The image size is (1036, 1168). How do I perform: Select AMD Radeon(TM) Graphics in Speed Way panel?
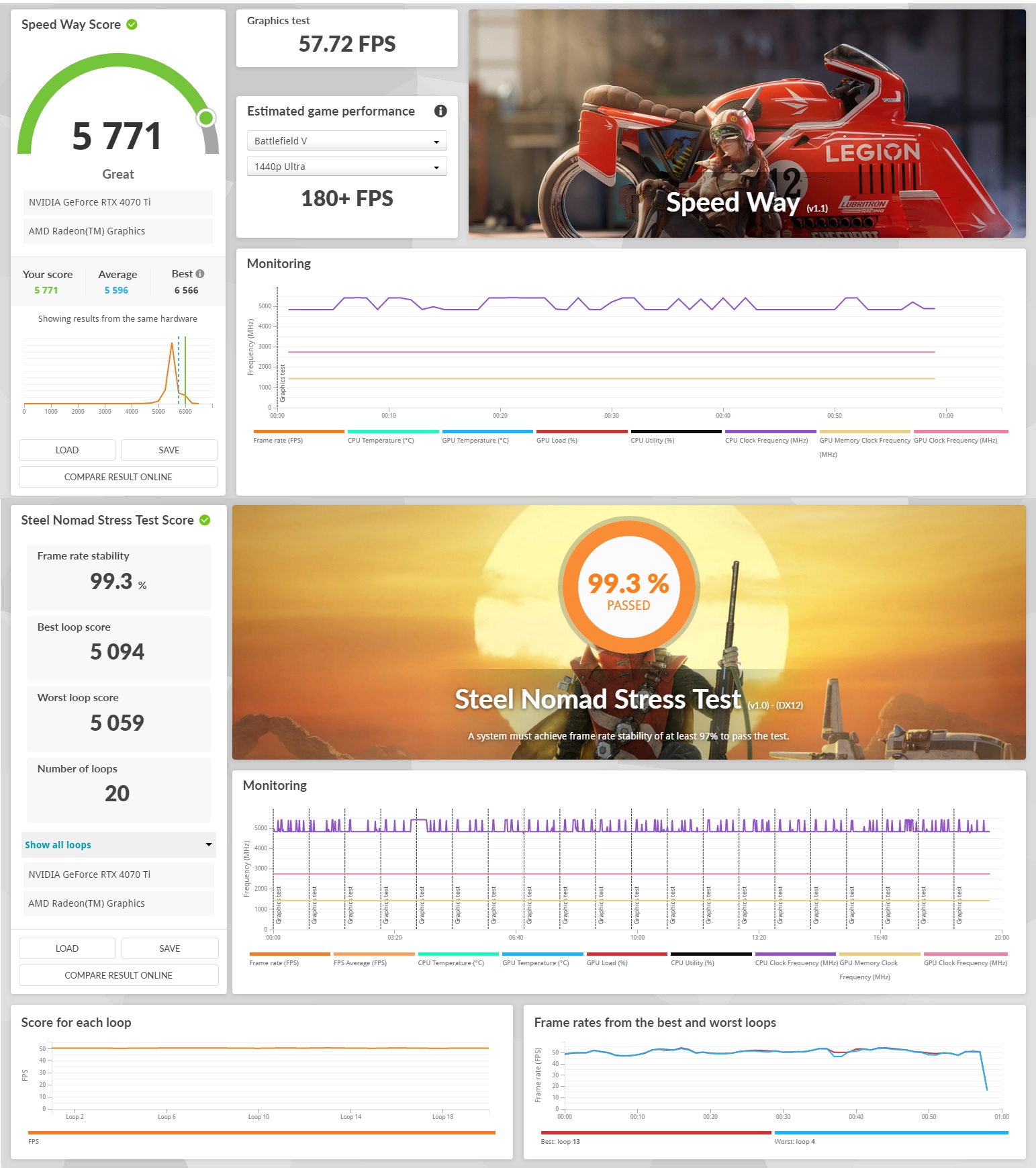coord(118,231)
